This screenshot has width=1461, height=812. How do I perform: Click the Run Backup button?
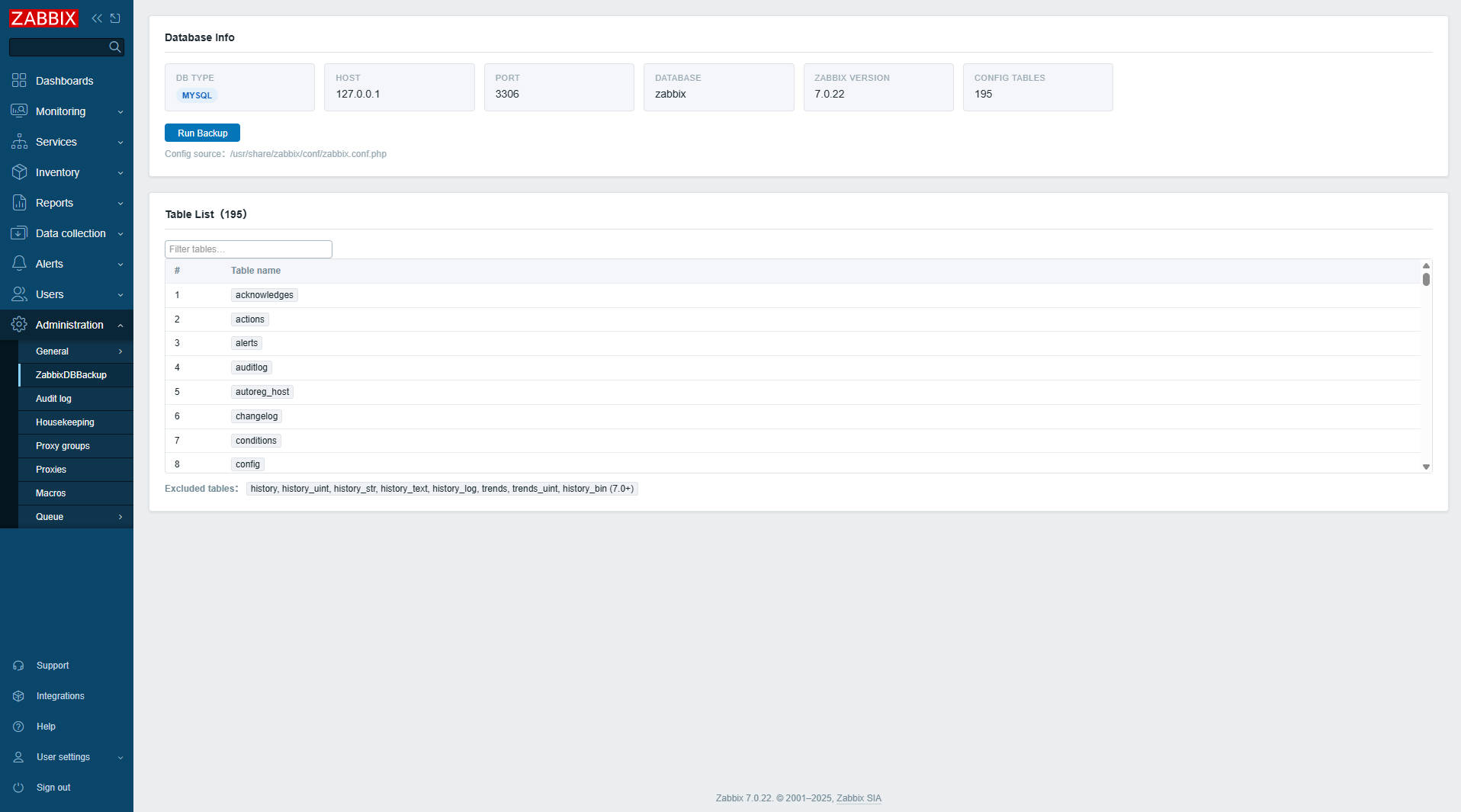(x=202, y=133)
